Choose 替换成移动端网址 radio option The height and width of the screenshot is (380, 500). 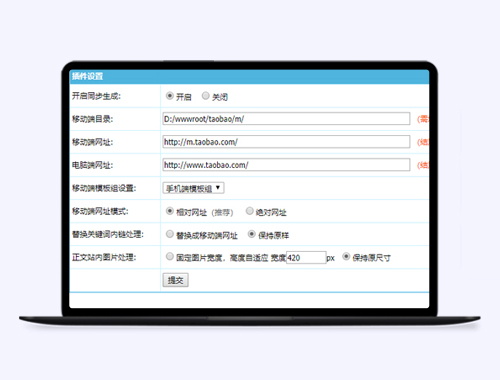tap(170, 234)
